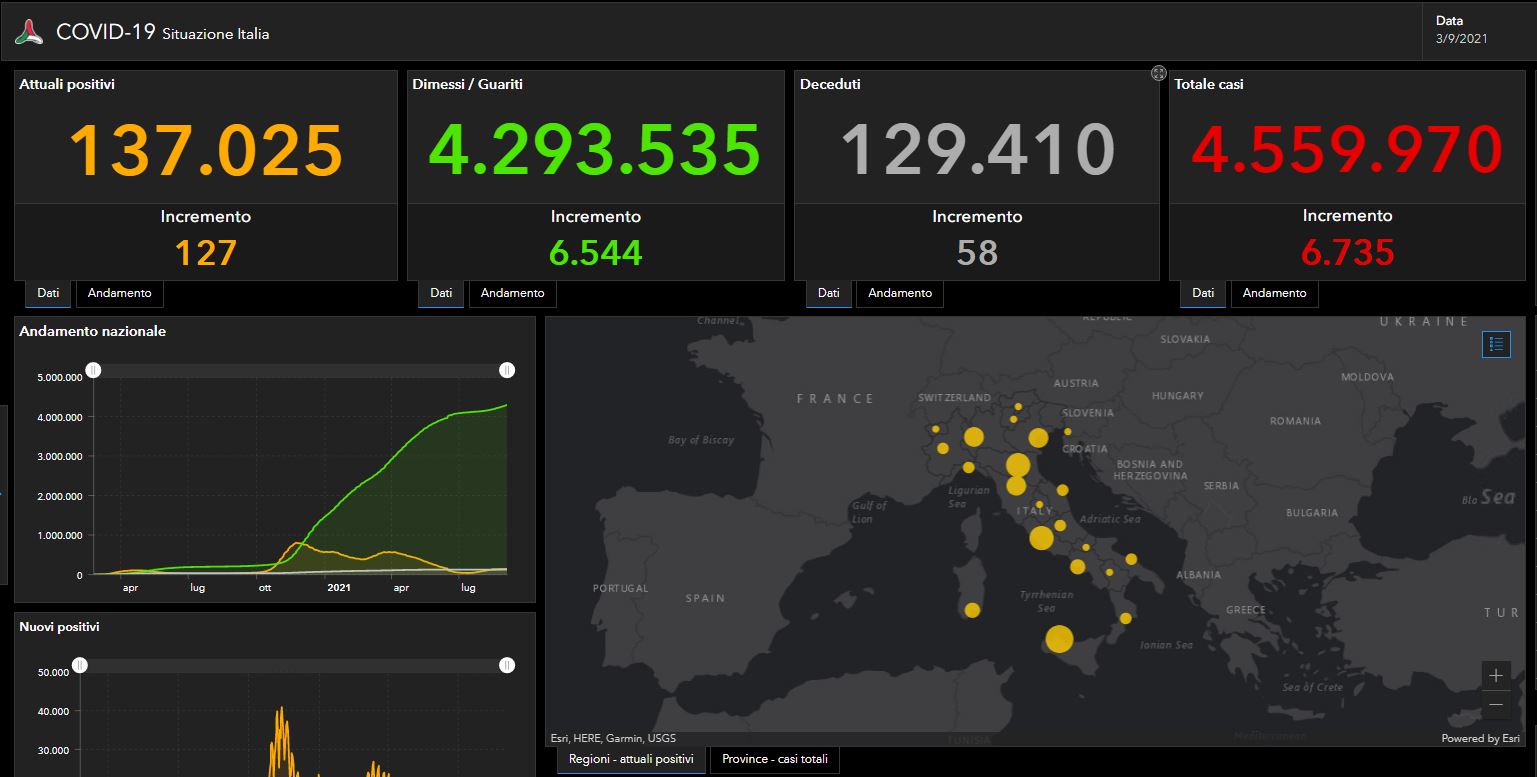
Task: Select the Puglia bubble on the map
Action: pos(1131,559)
